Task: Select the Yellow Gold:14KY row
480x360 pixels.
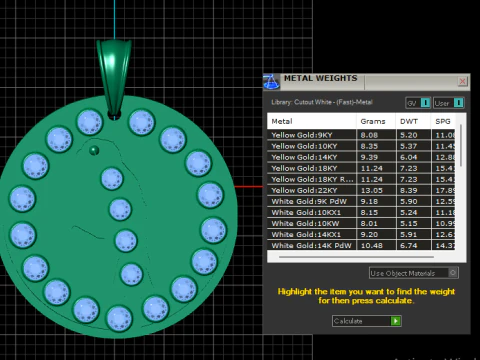Action: [x=361, y=157]
